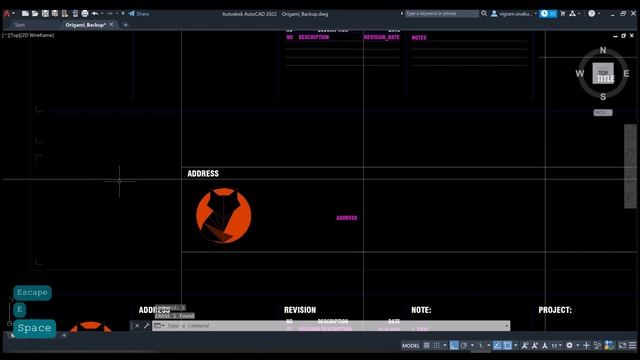The width and height of the screenshot is (640, 360).
Task: Click the workspace switching gear icon
Action: click(569, 346)
